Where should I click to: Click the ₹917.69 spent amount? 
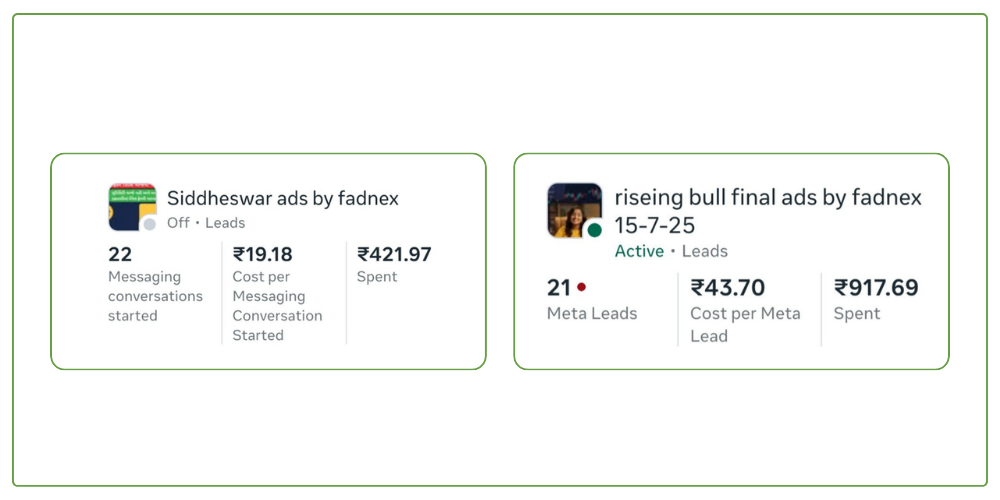[x=876, y=288]
